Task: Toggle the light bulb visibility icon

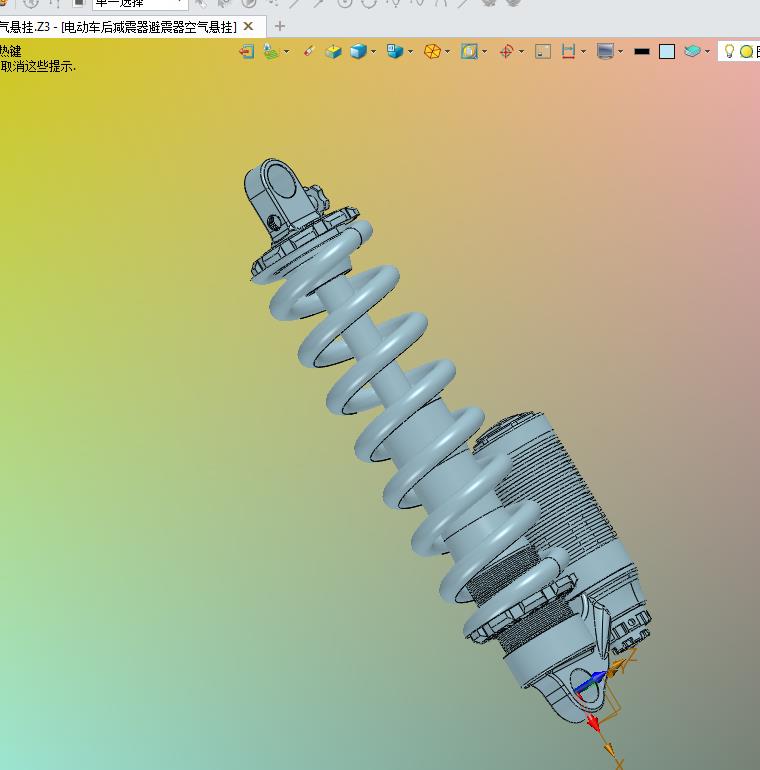Action: [730, 51]
